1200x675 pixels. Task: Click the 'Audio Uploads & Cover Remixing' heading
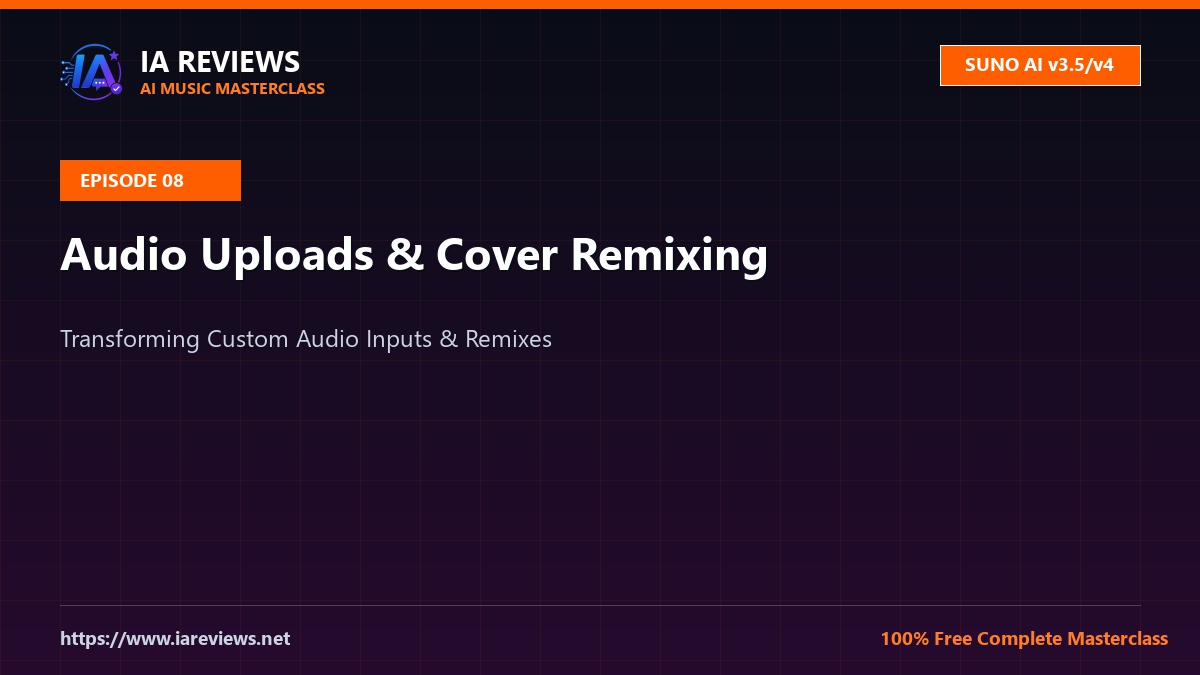(x=414, y=254)
